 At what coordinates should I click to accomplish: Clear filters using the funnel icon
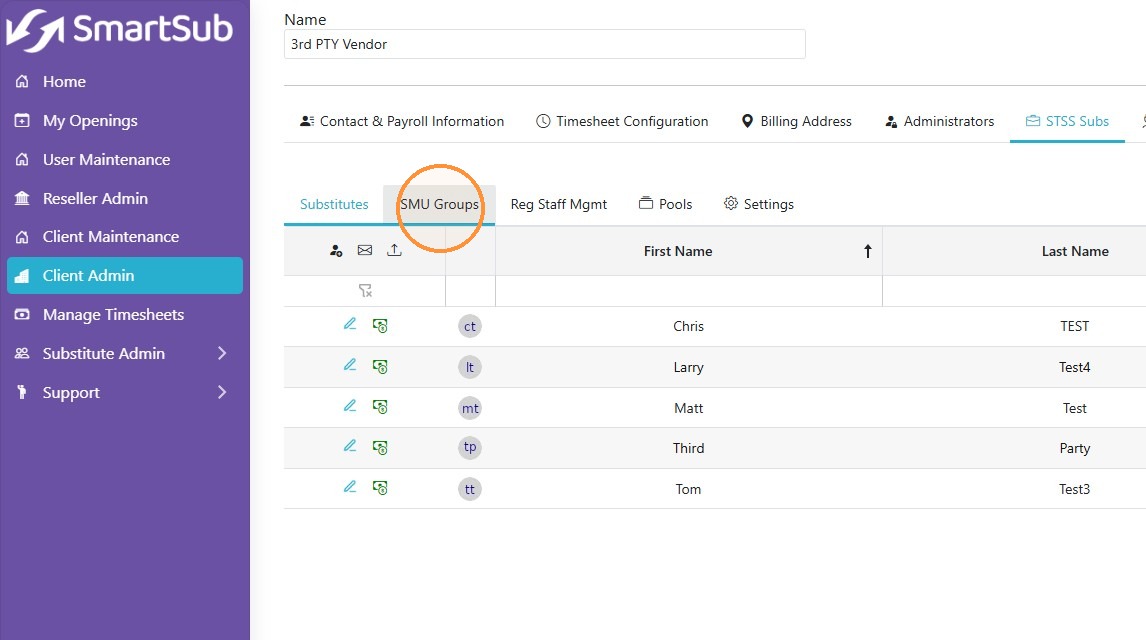tap(365, 291)
